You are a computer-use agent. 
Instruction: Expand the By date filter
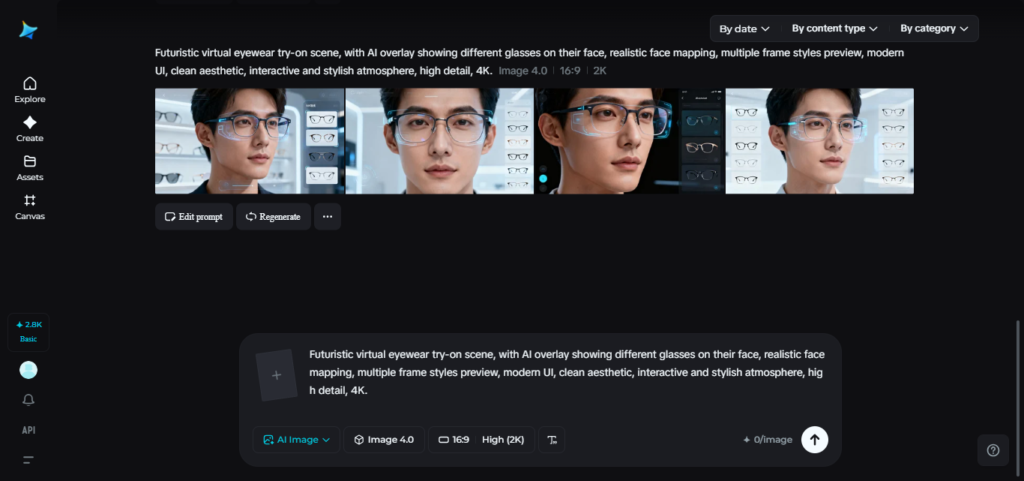(744, 29)
